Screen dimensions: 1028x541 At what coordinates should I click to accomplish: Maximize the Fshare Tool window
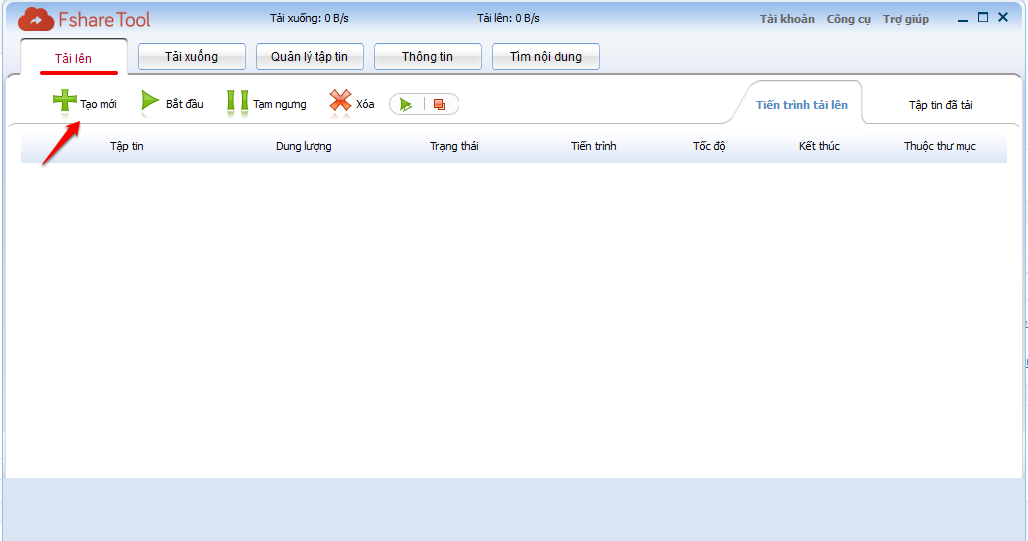click(983, 17)
